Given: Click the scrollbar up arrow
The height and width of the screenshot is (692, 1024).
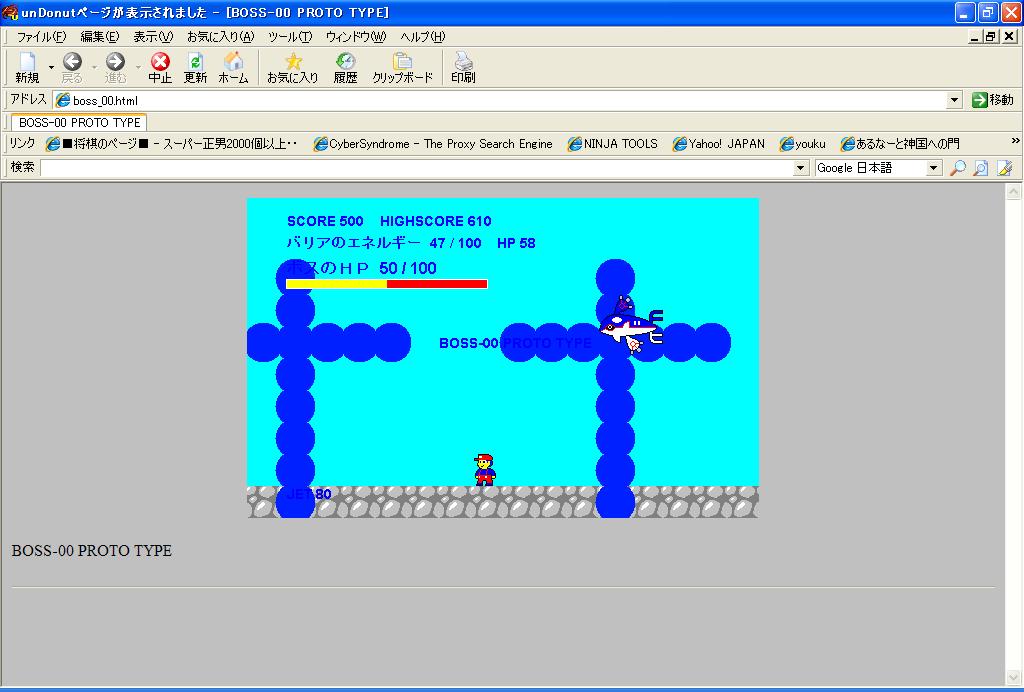Looking at the screenshot, I should pyautogui.click(x=1013, y=191).
